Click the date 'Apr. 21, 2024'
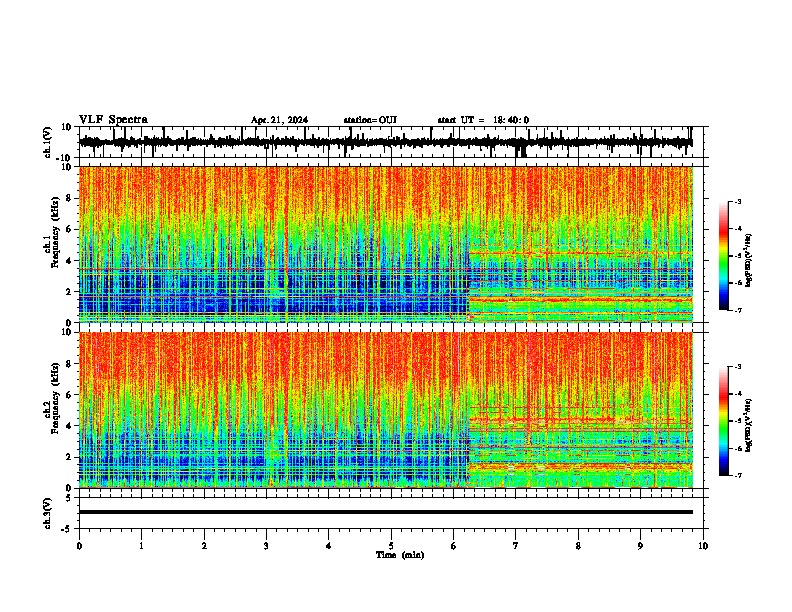Screen dimensions: 792x612 coord(279,120)
